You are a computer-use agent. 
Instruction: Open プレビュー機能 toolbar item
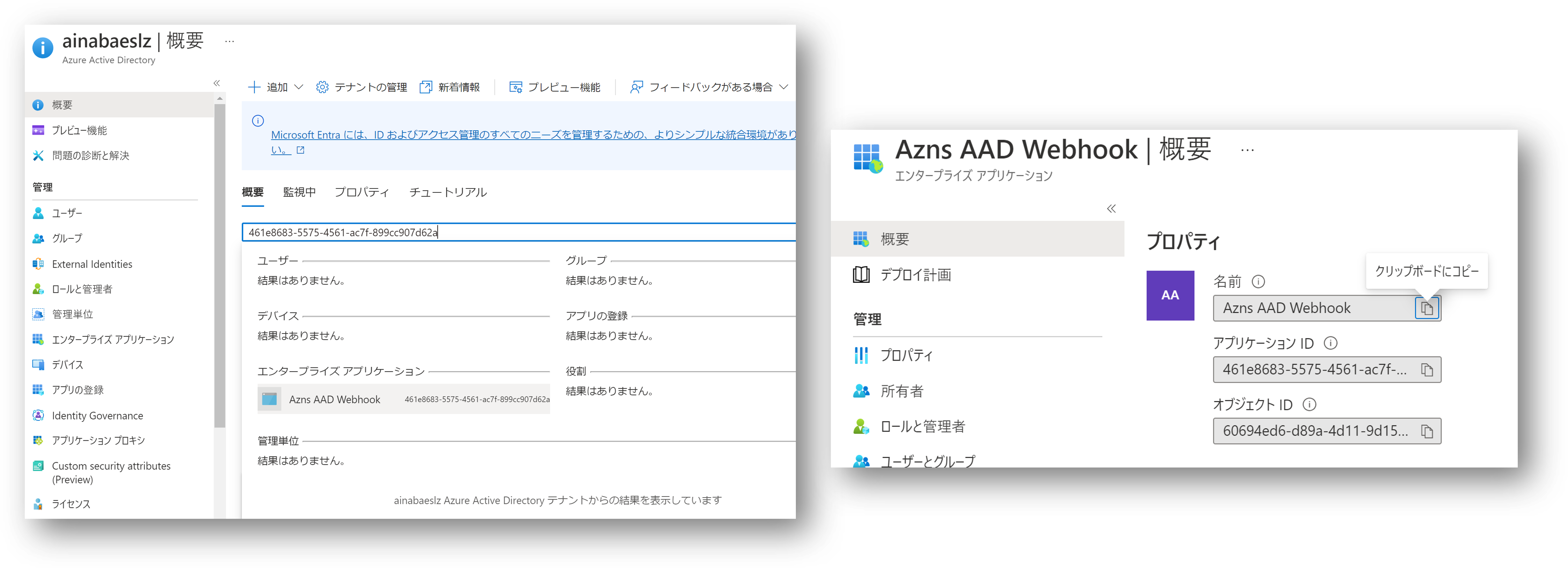point(555,88)
